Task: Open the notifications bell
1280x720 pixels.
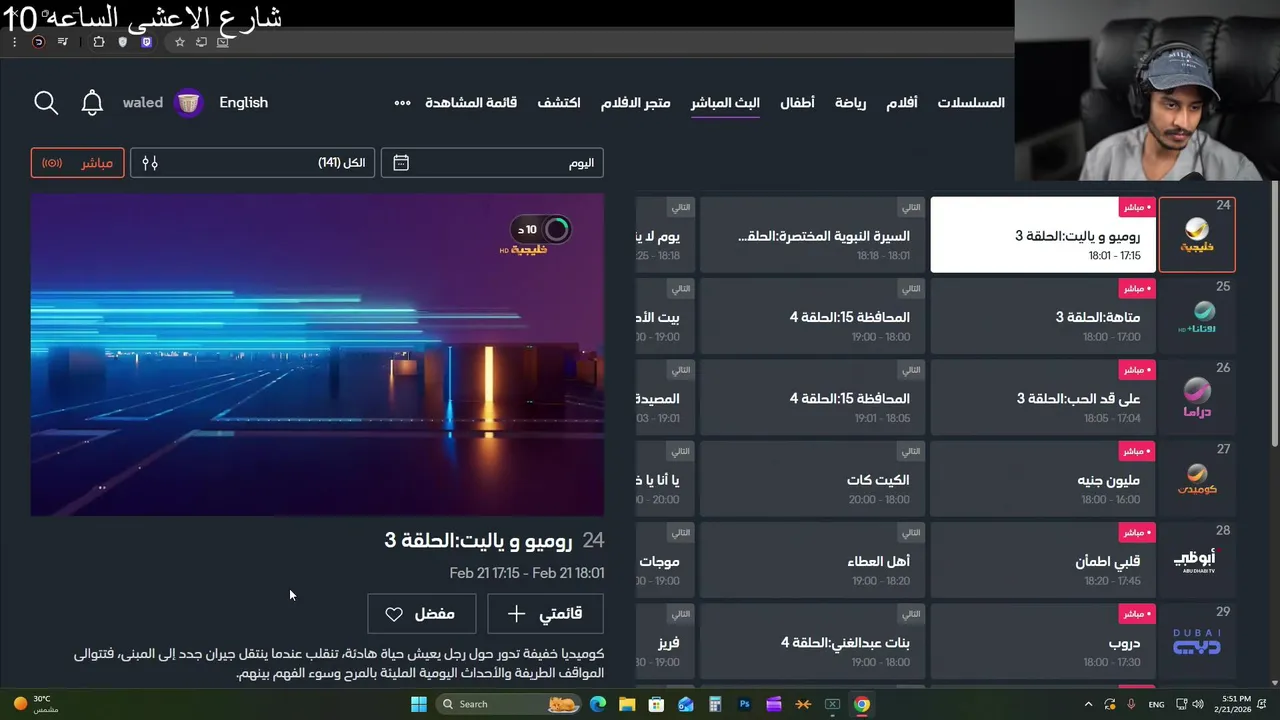Action: pyautogui.click(x=92, y=102)
